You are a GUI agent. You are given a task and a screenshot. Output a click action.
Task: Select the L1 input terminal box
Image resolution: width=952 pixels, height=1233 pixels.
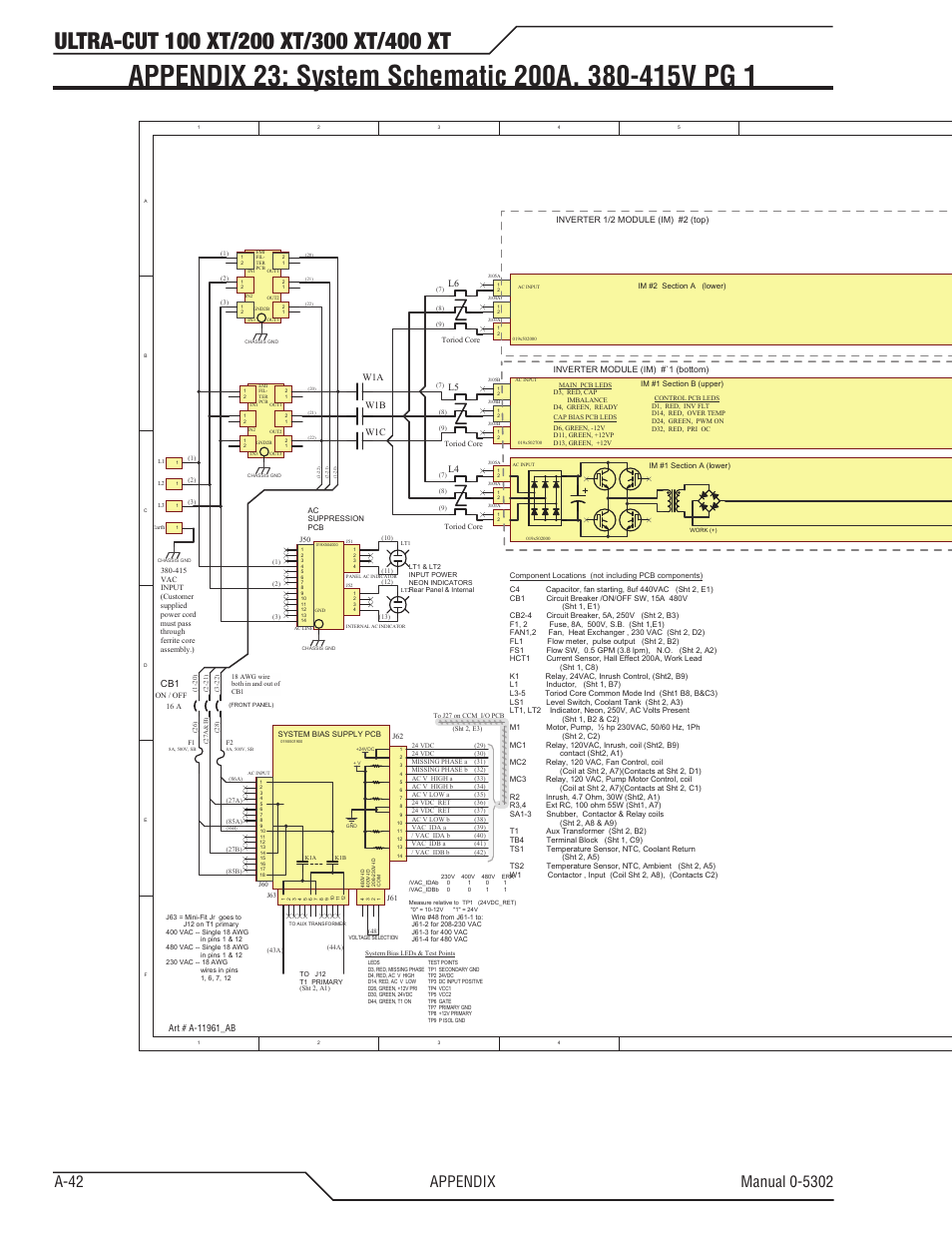pyautogui.click(x=175, y=462)
